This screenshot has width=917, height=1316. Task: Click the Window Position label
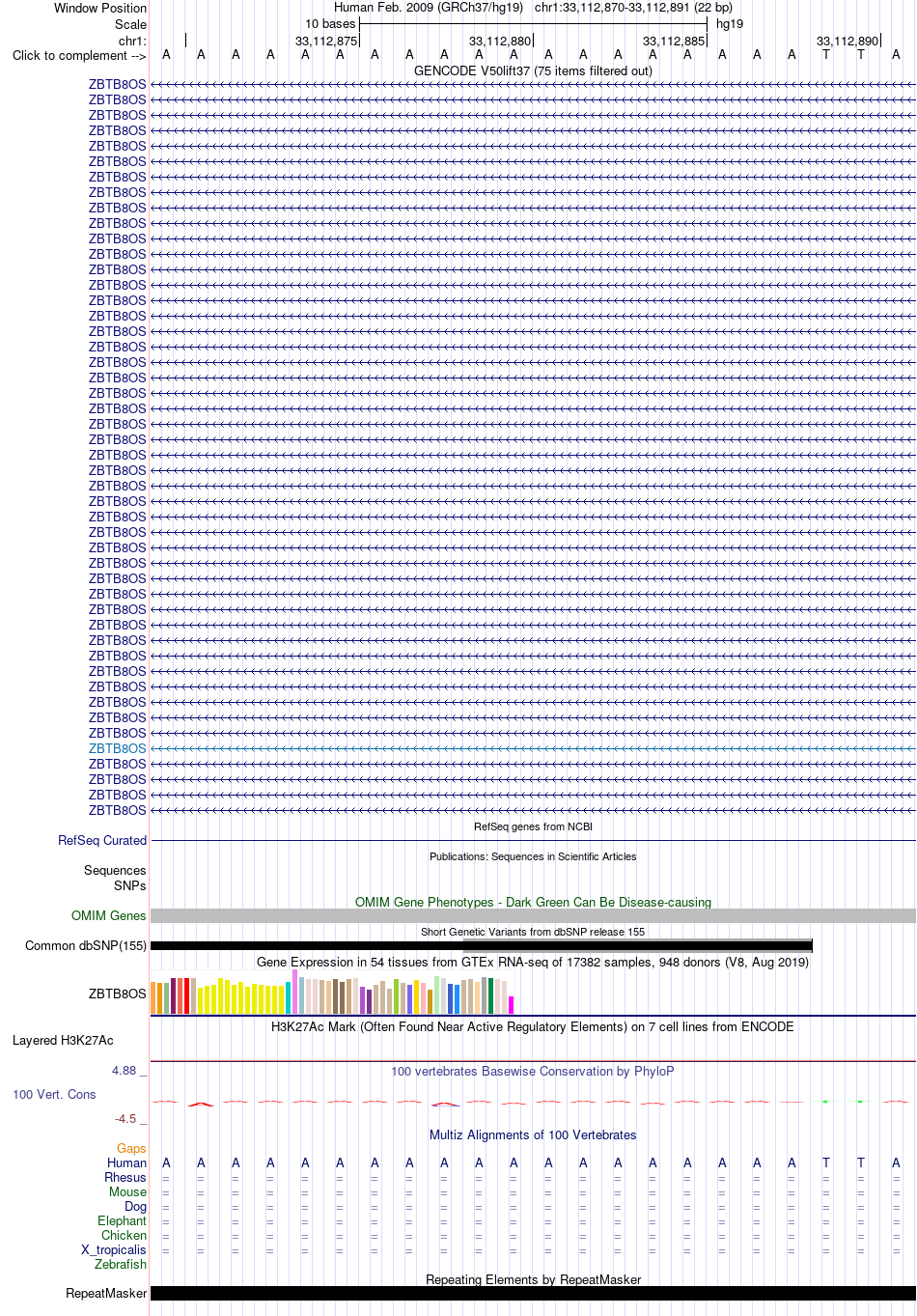click(100, 8)
